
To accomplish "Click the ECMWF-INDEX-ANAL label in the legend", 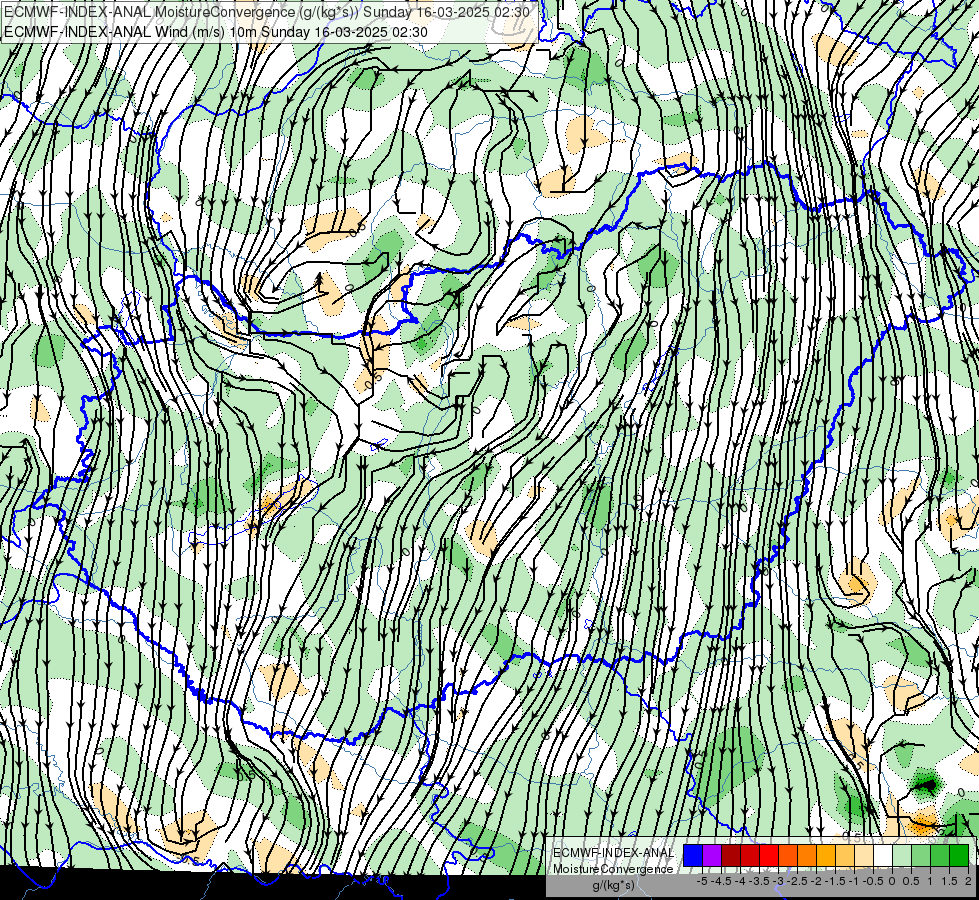I will point(613,853).
